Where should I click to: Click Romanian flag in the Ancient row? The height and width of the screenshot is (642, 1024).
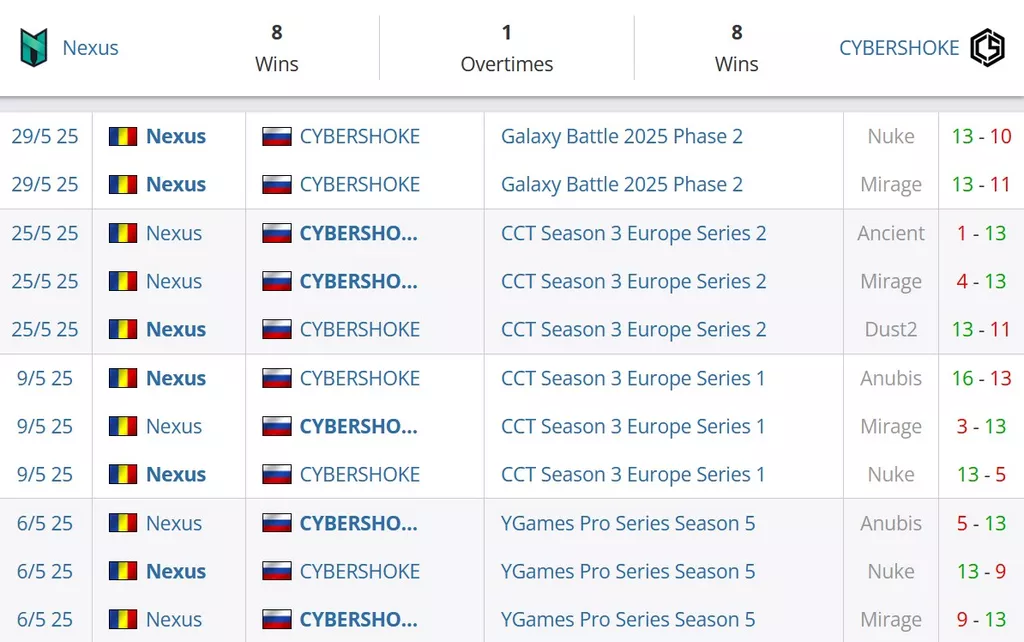[123, 233]
